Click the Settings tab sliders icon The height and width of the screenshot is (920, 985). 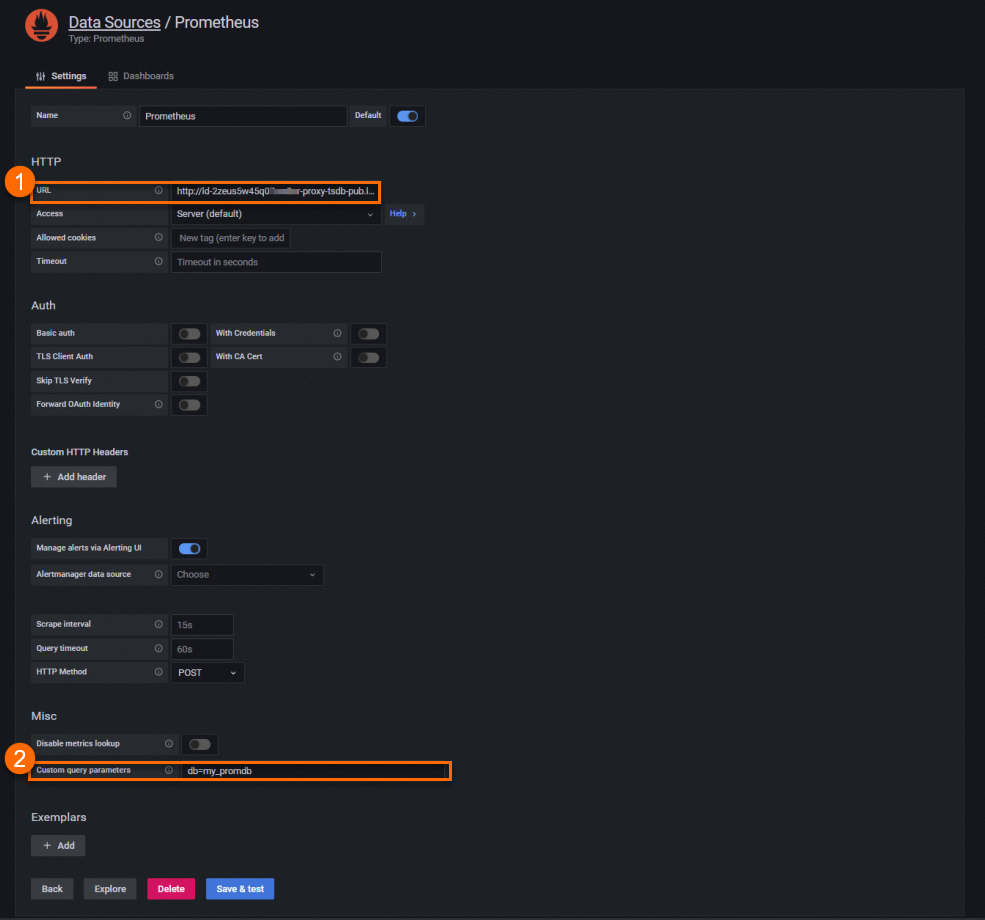click(x=40, y=76)
